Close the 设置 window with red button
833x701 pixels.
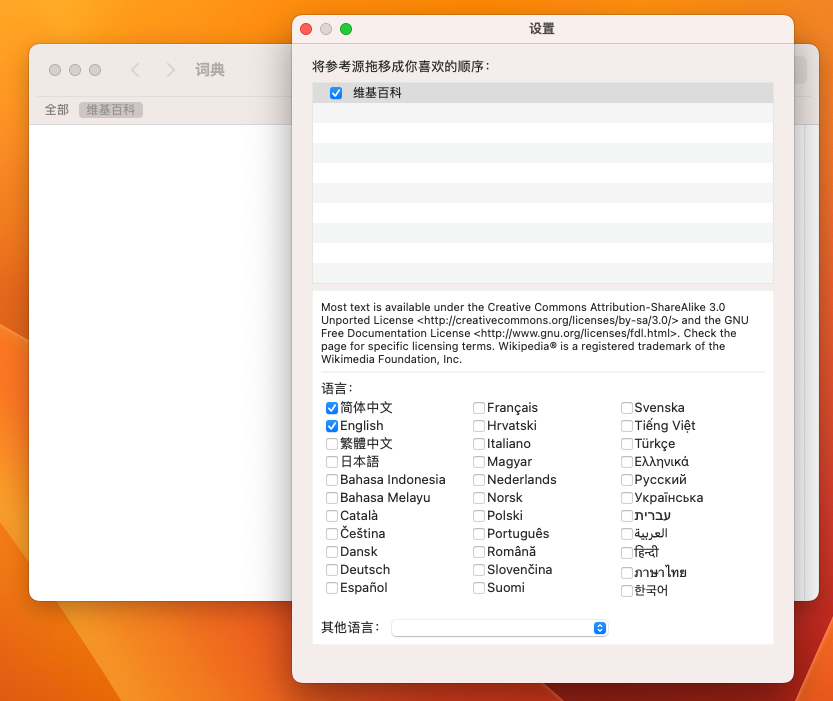pyautogui.click(x=306, y=29)
